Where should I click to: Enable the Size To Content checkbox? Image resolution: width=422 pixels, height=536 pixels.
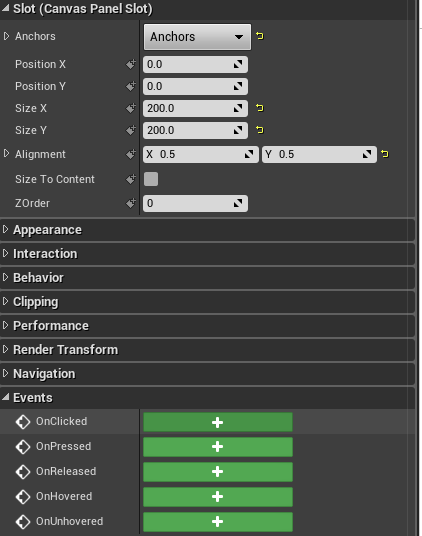tap(151, 179)
